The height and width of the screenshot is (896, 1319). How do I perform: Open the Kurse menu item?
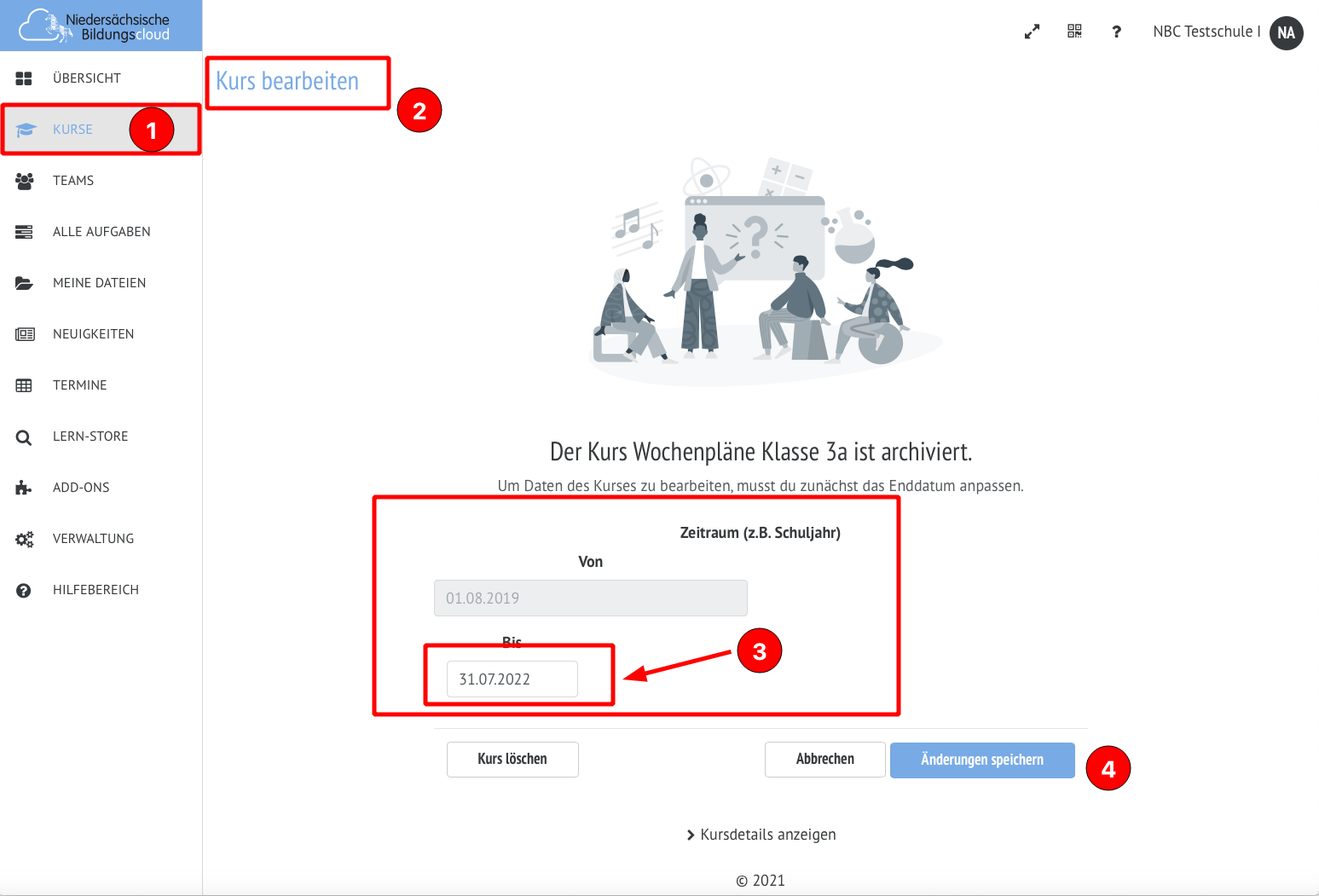[72, 130]
